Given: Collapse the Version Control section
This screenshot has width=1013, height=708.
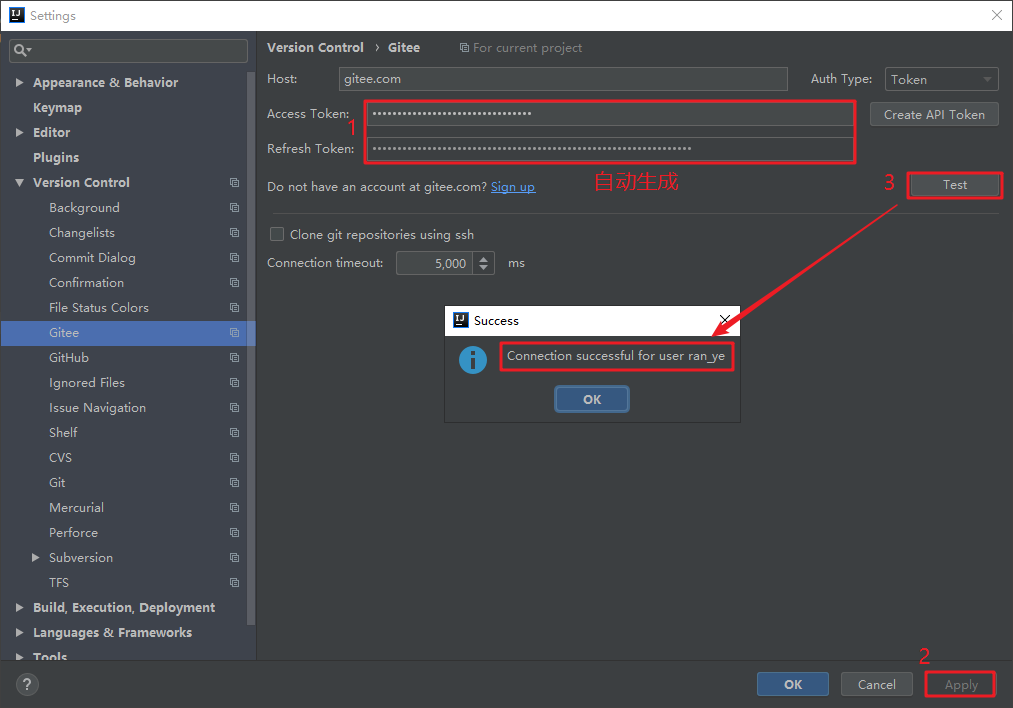Looking at the screenshot, I should [x=19, y=183].
